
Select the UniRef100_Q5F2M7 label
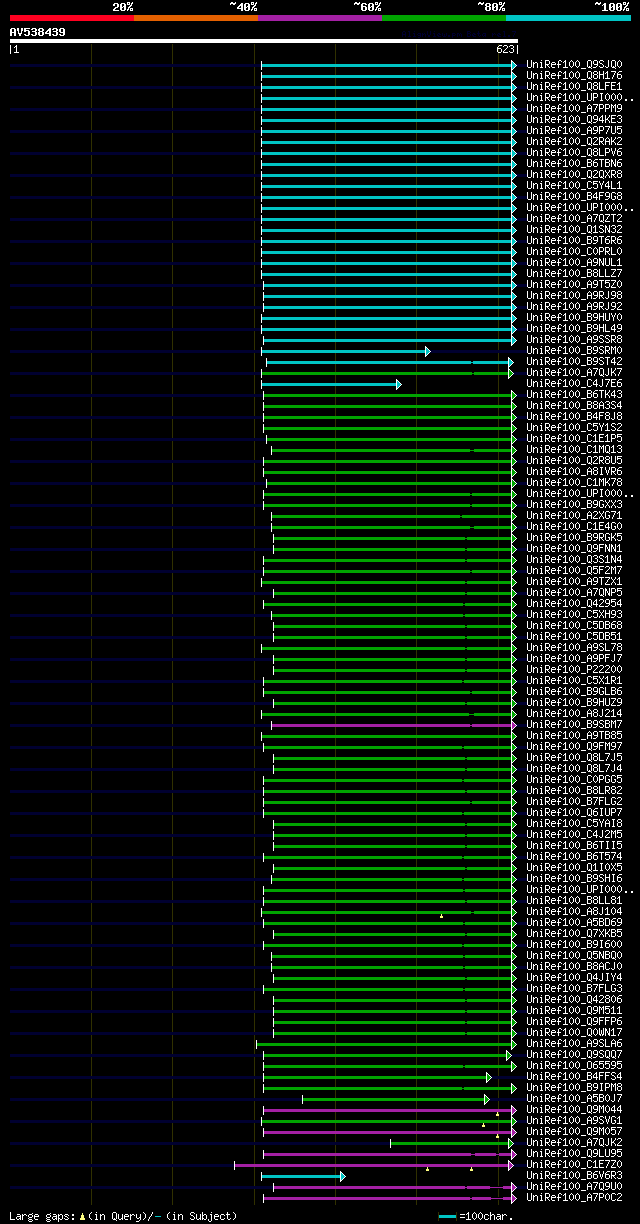(574, 571)
